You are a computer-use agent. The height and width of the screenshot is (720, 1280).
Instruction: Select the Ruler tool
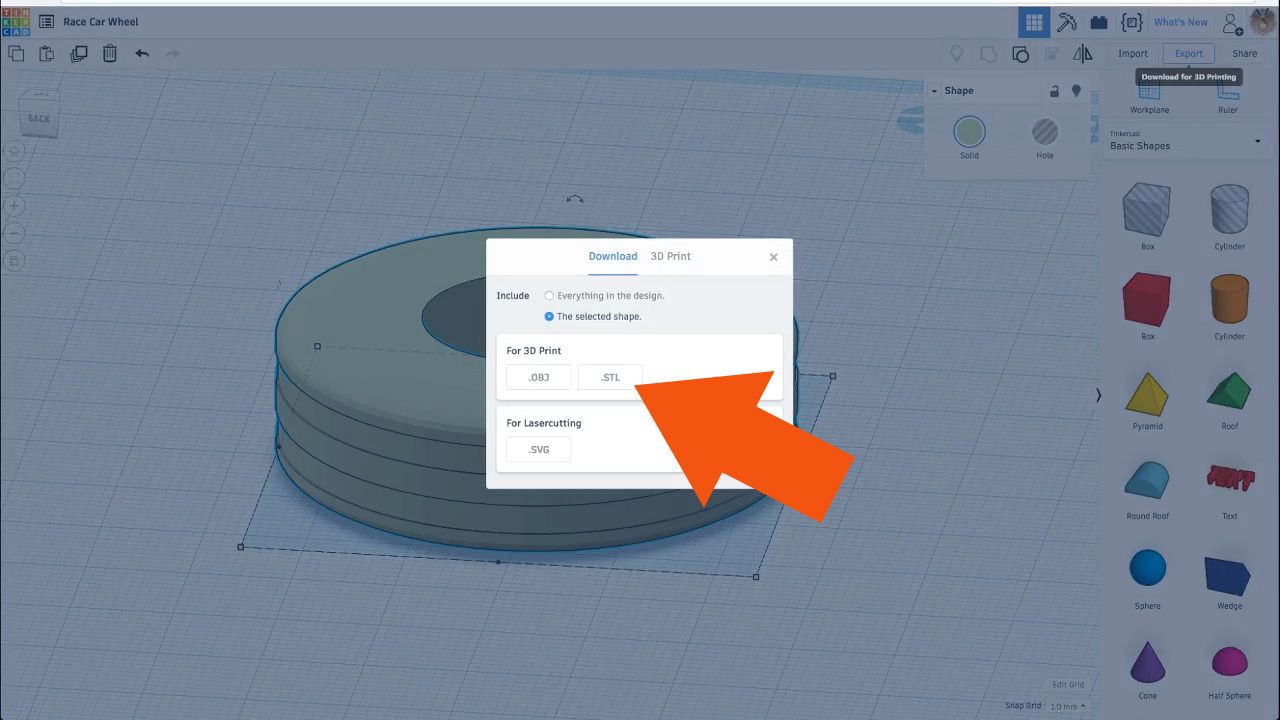coord(1228,97)
